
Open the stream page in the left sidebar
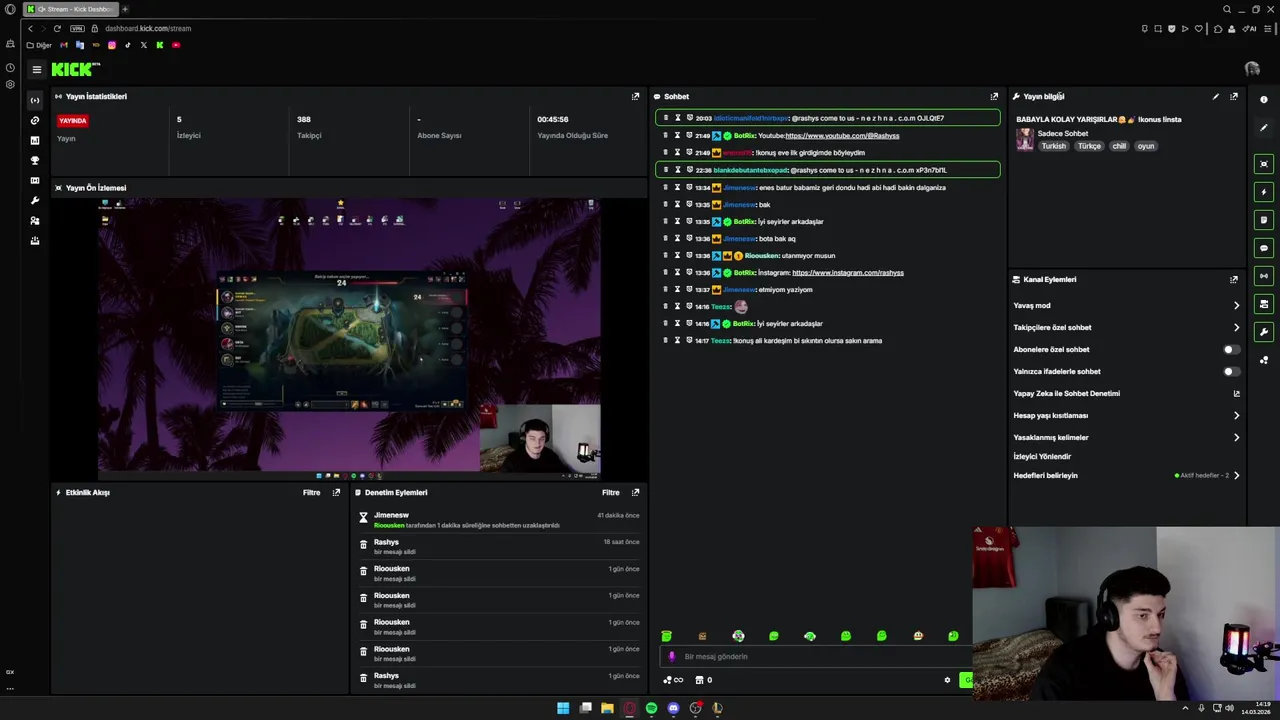point(35,100)
